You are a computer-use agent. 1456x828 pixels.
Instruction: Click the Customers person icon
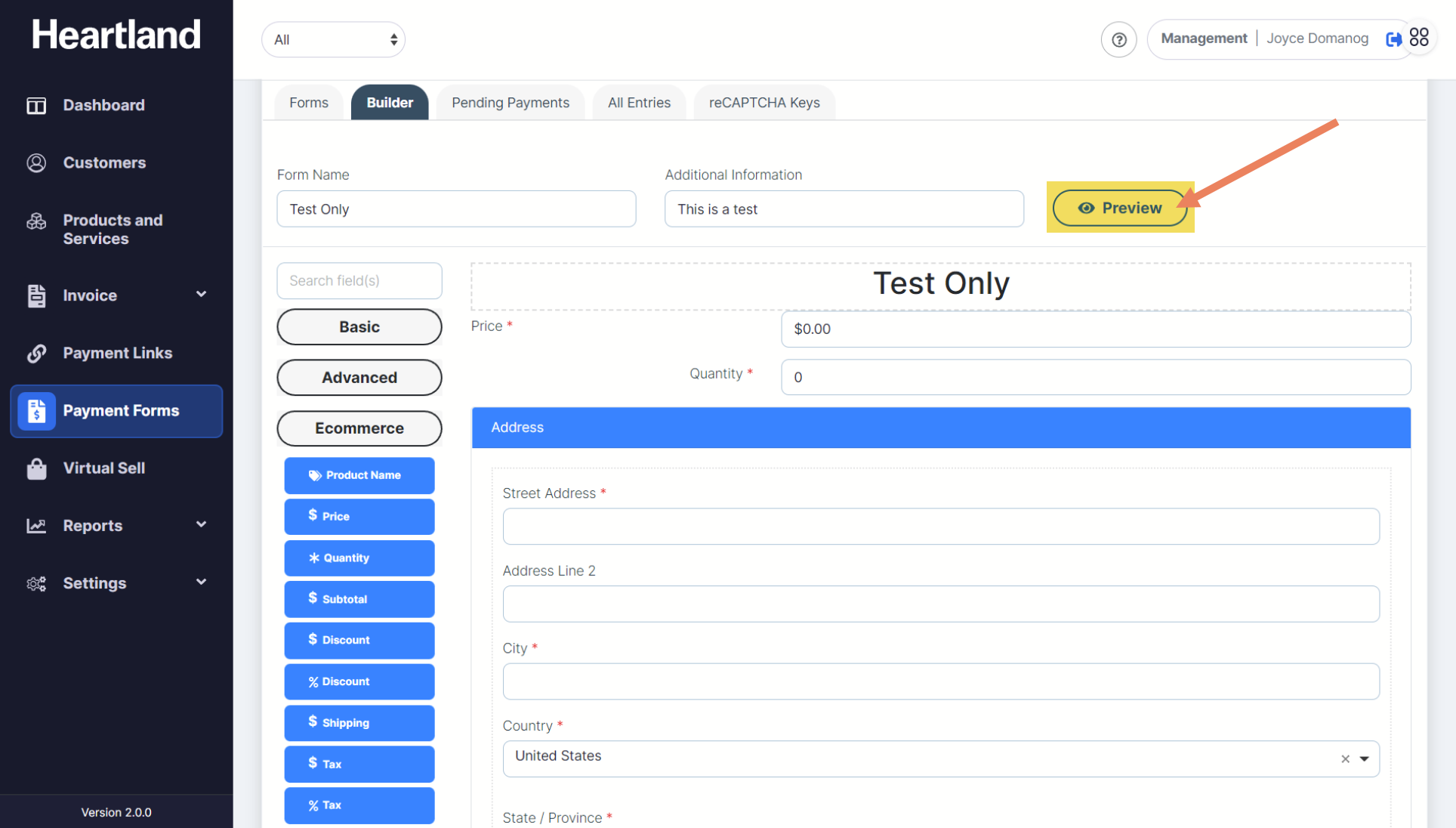(36, 163)
